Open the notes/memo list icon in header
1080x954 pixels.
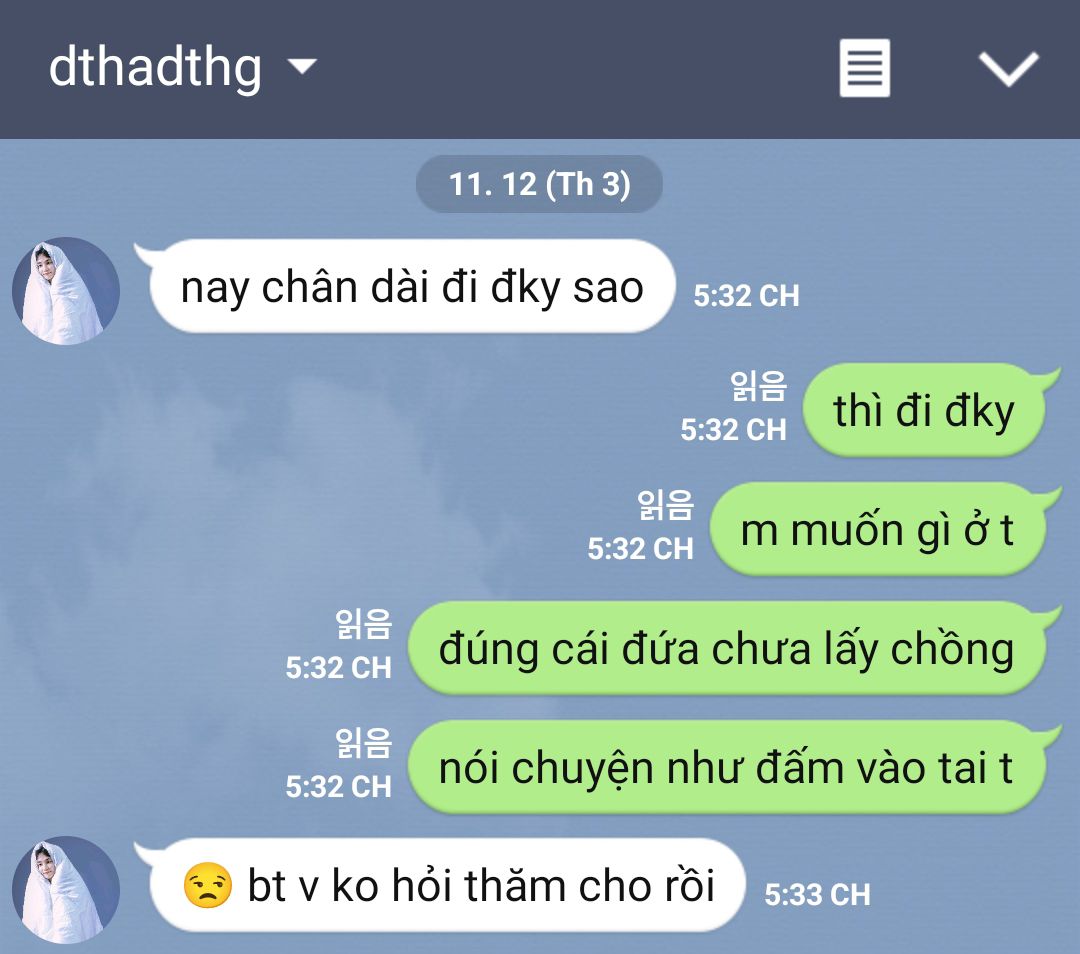(x=864, y=68)
